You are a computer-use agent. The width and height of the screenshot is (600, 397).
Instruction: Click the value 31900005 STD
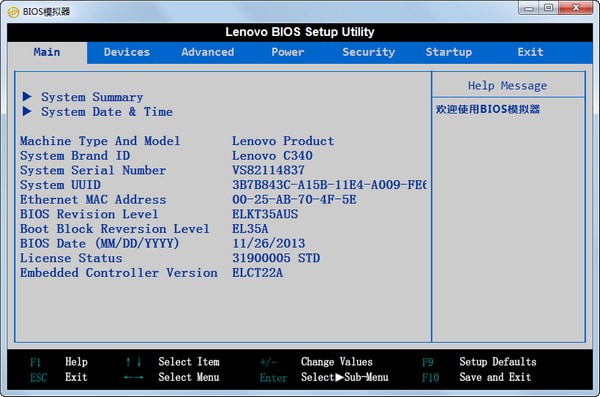(276, 258)
